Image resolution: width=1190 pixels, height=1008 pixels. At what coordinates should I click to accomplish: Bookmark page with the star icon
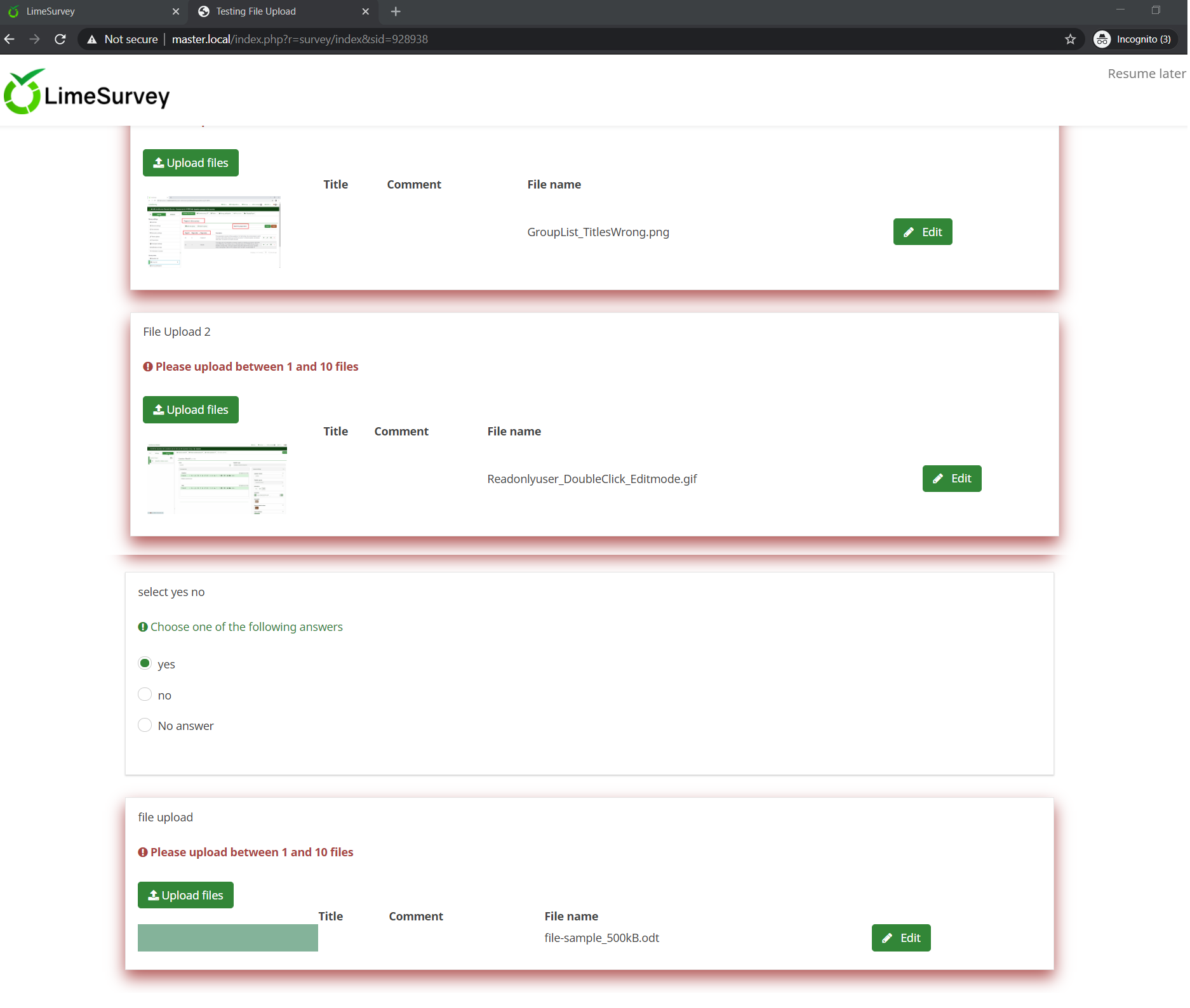tap(1070, 39)
